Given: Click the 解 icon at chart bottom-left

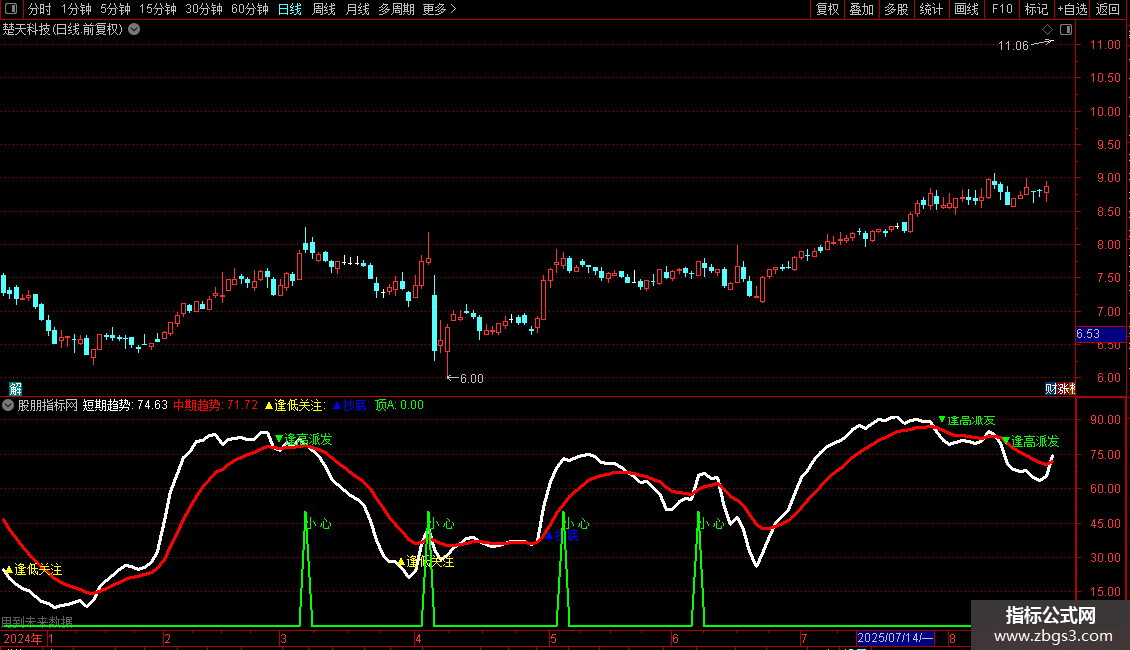Looking at the screenshot, I should pos(15,389).
